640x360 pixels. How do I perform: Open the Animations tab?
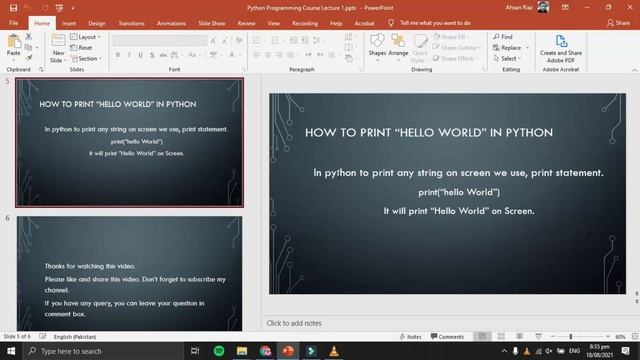[171, 23]
